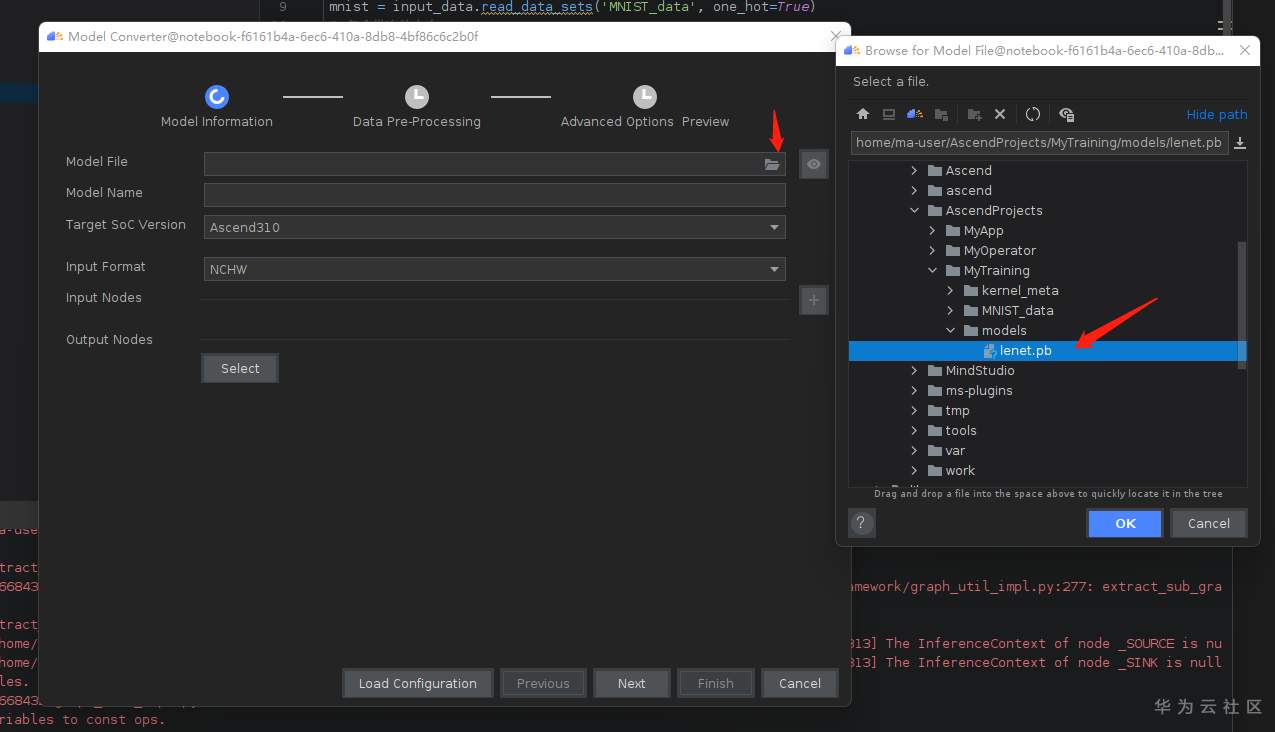This screenshot has width=1275, height=732.
Task: Focus the Model Name input field
Action: 494,195
